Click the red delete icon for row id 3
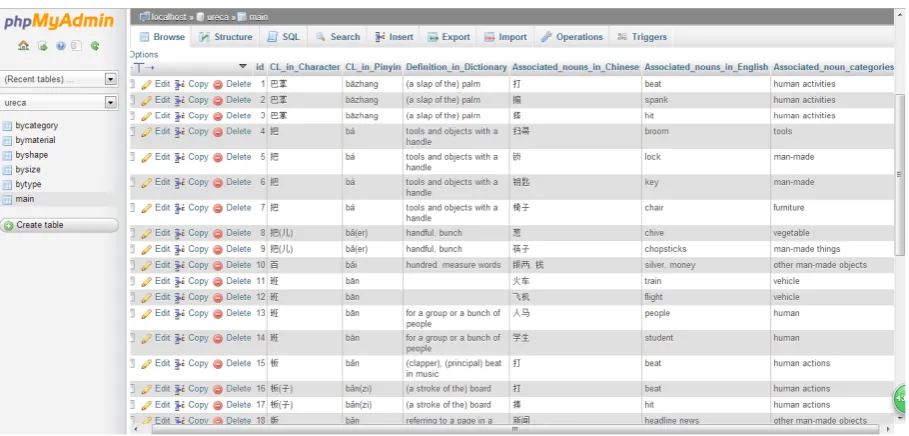Viewport: 909px width, 436px height. (x=218, y=116)
